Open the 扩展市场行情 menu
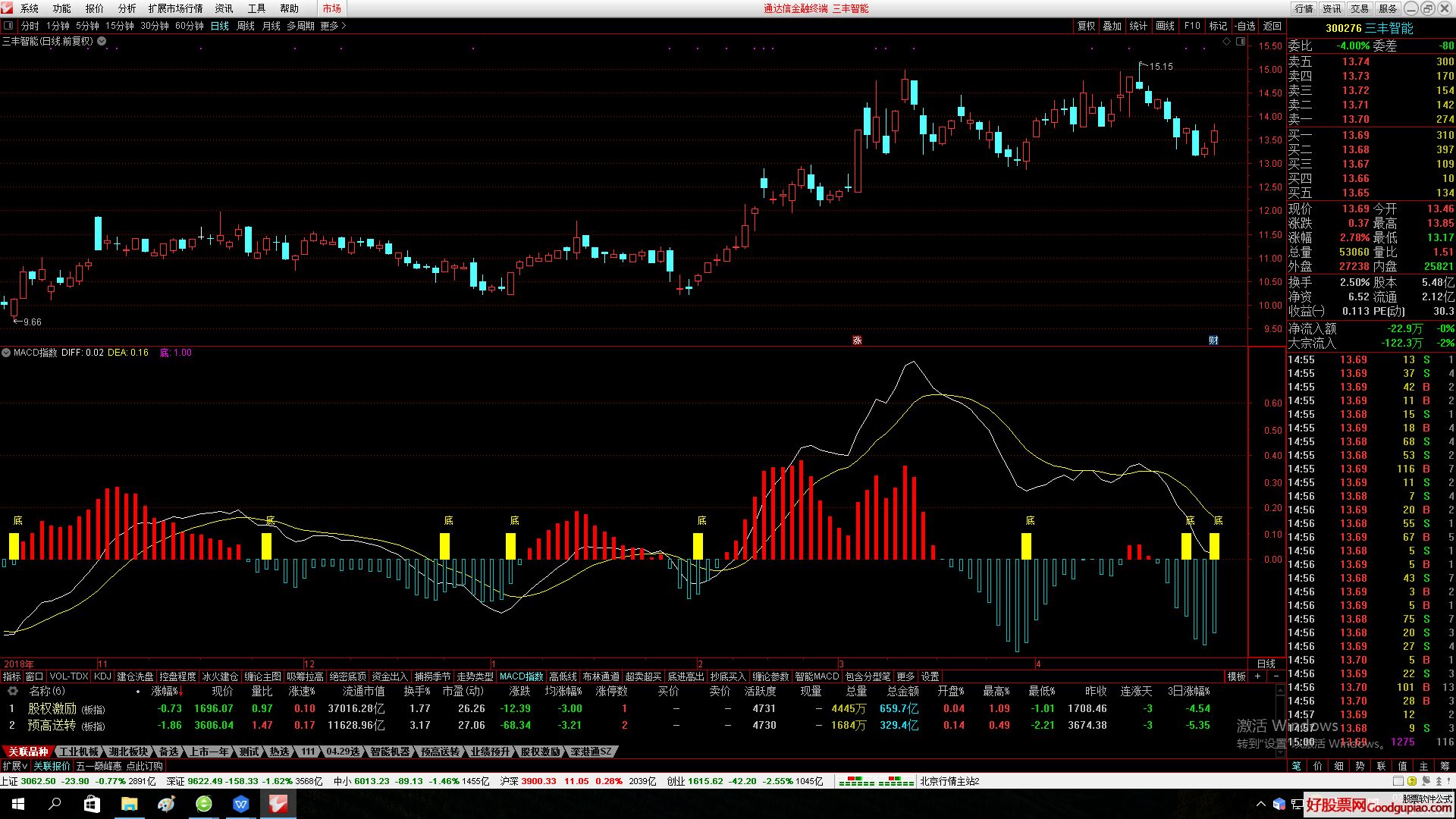Viewport: 1456px width, 819px height. (176, 8)
